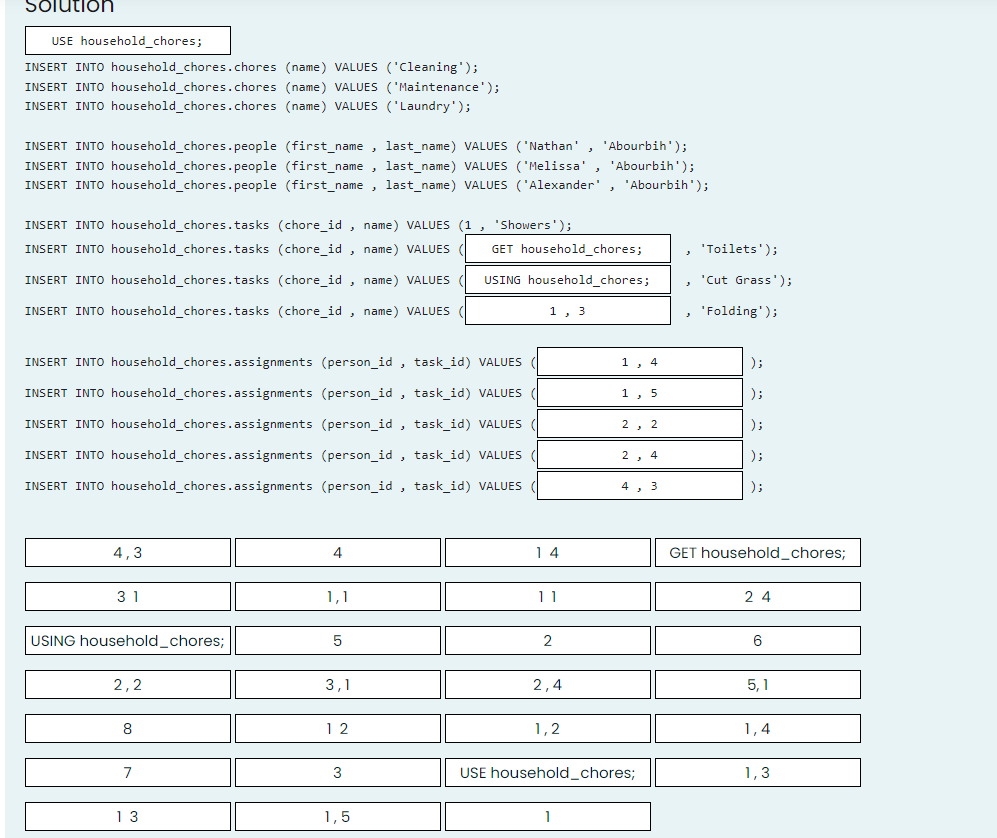Pick the '1 , 2' answer tile with comma
The height and width of the screenshot is (838, 997).
coord(547,728)
